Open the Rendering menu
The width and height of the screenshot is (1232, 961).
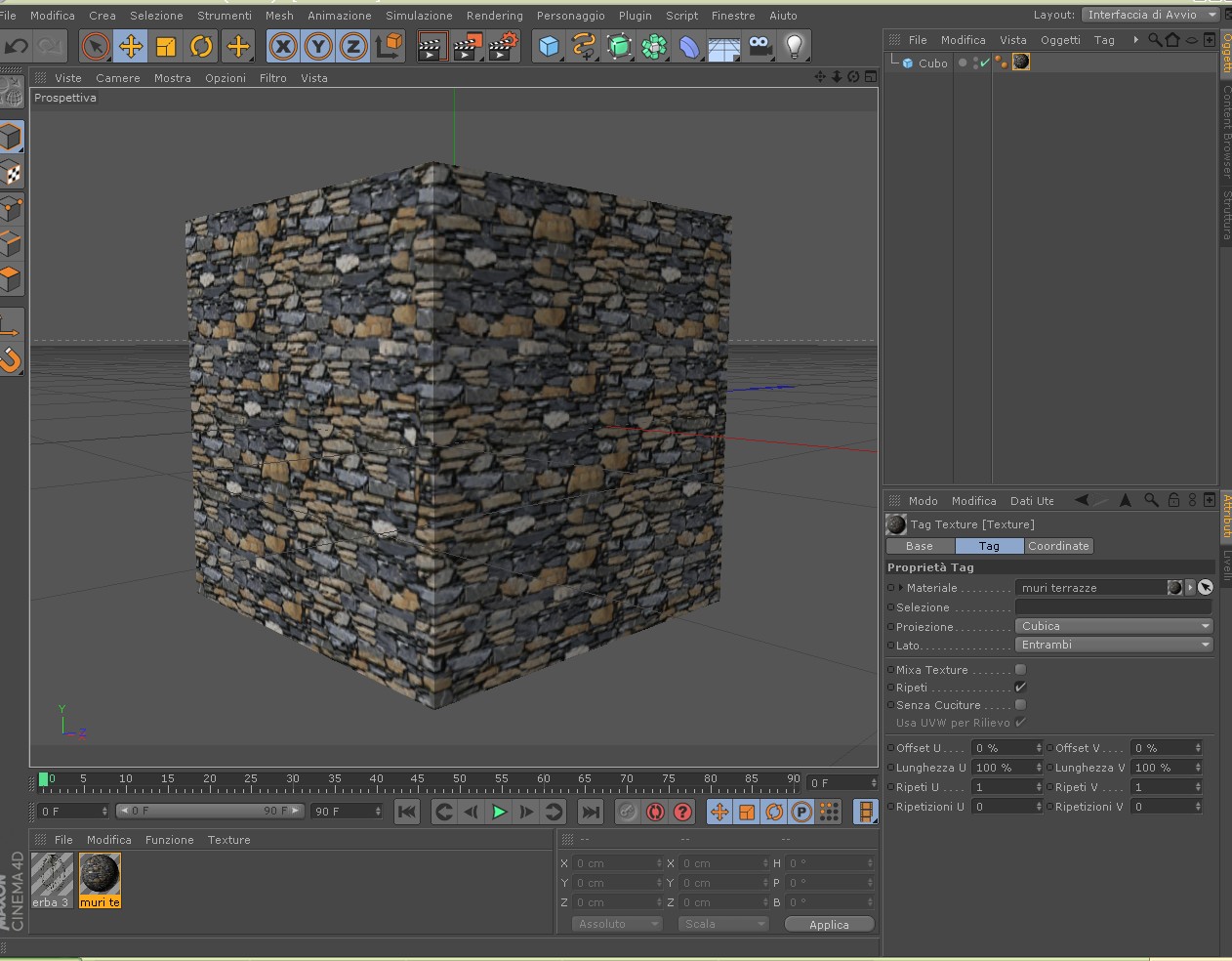(494, 16)
